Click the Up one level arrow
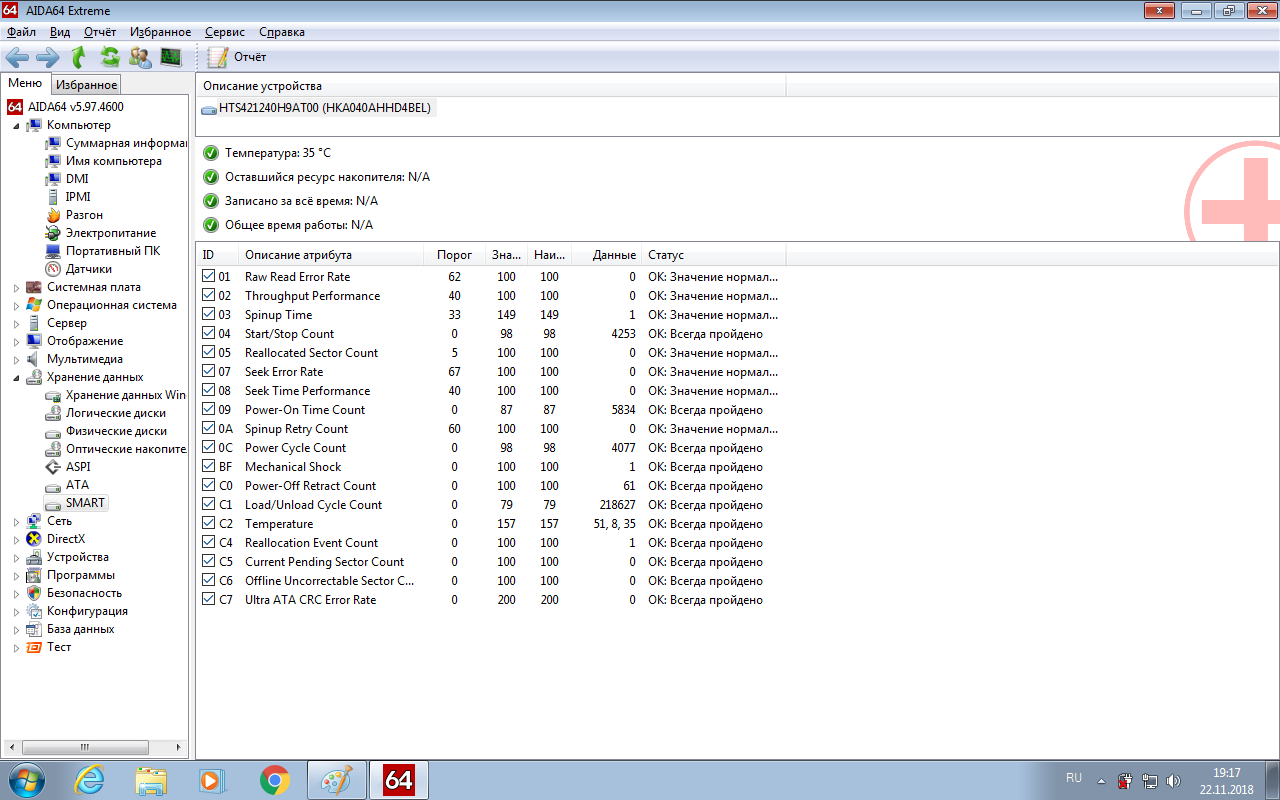 (x=79, y=57)
